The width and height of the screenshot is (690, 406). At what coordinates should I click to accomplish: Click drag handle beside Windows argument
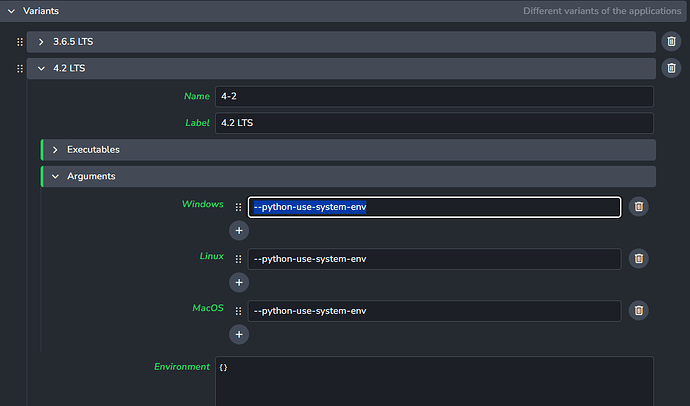point(238,207)
